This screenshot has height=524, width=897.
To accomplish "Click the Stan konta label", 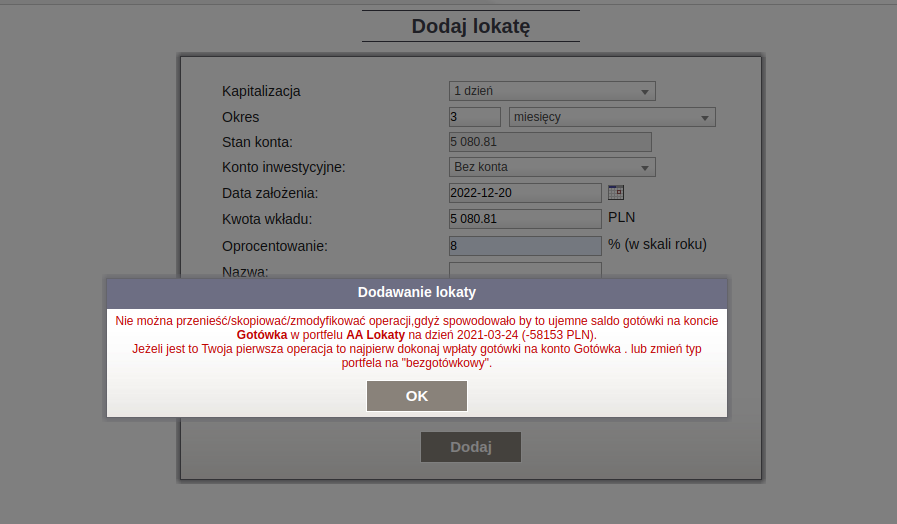I will 257,142.
